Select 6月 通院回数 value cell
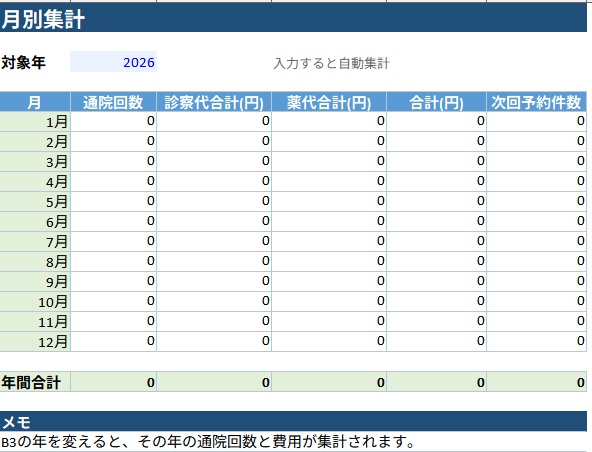The height and width of the screenshot is (452, 592). pyautogui.click(x=113, y=222)
